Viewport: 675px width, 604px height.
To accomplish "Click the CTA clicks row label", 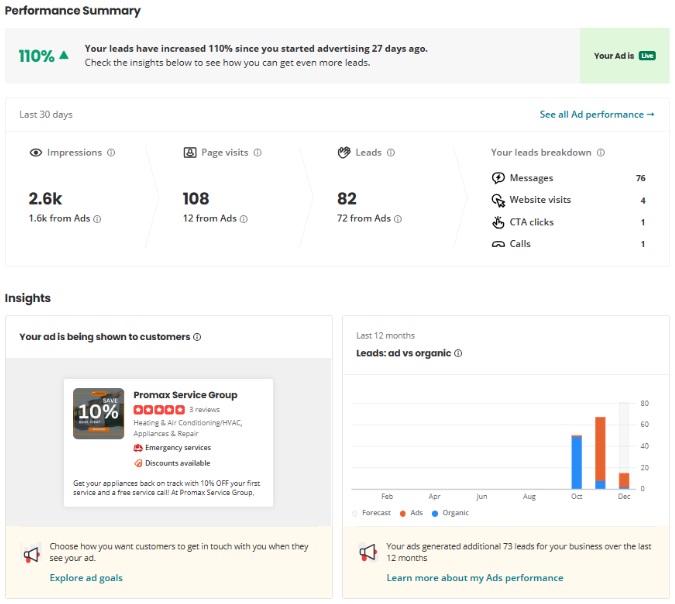I will click(x=532, y=222).
